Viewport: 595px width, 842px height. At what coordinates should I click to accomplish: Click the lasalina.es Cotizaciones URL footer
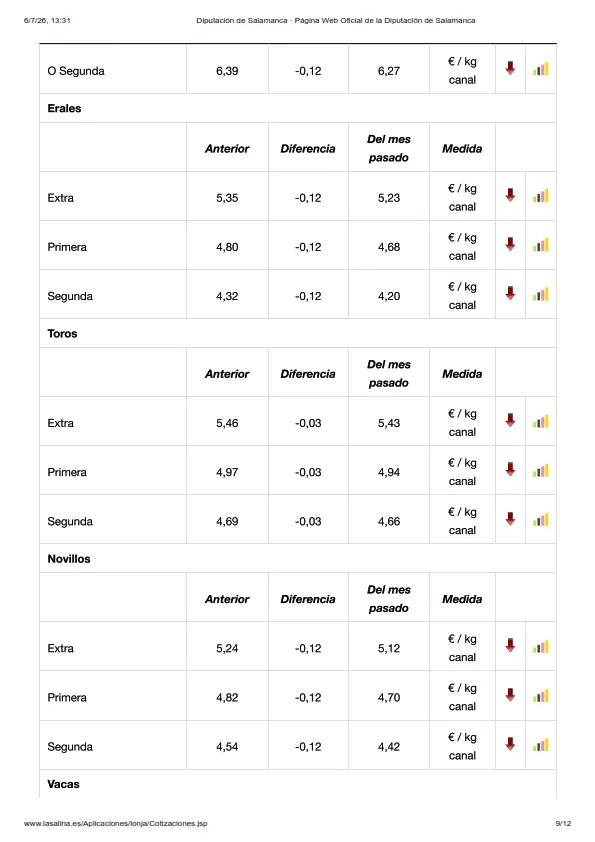coord(115,823)
